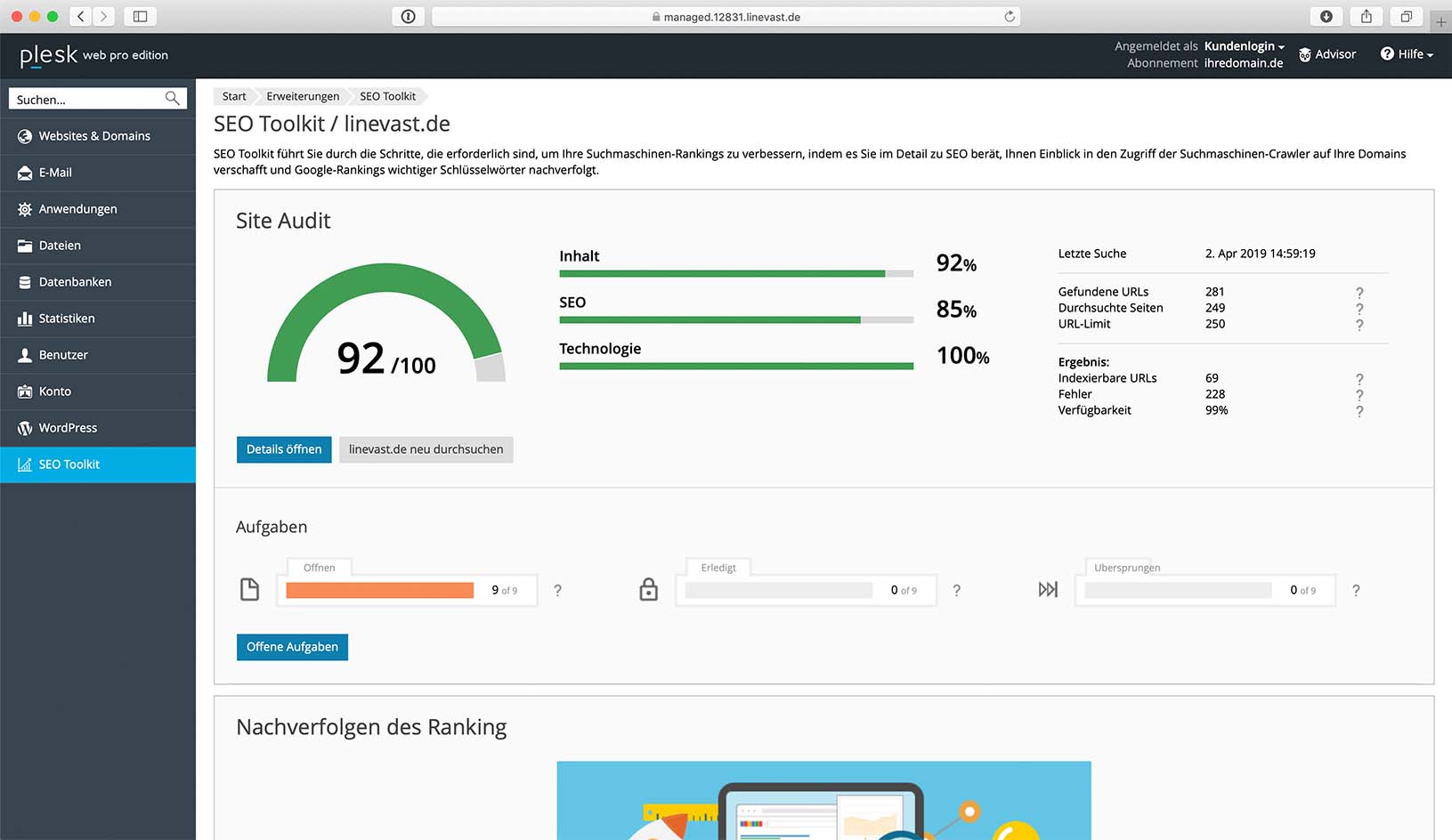Click the show tab overview icon
The height and width of the screenshot is (840, 1452).
(x=1407, y=16)
